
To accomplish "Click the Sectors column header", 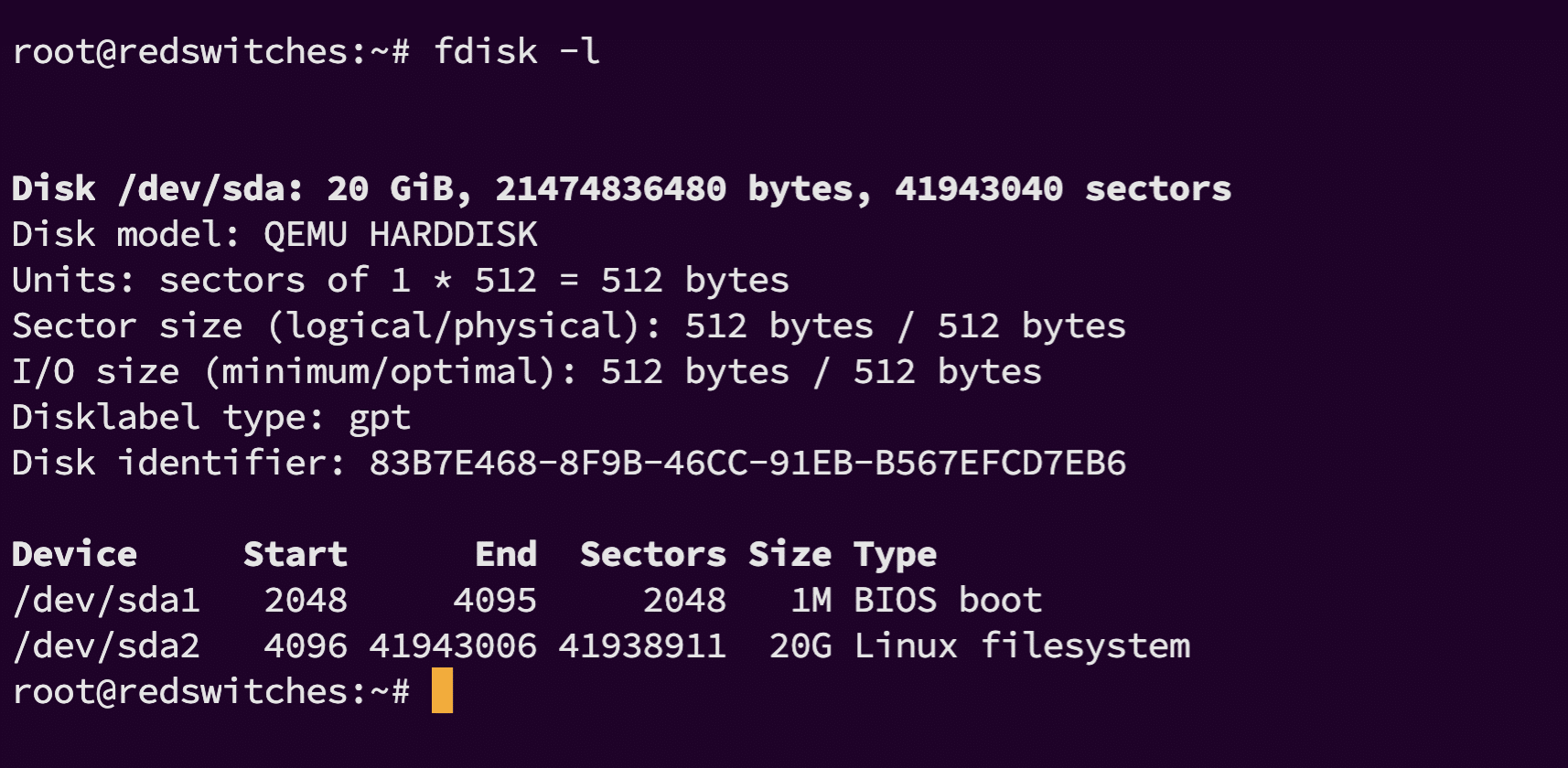I will click(x=653, y=554).
